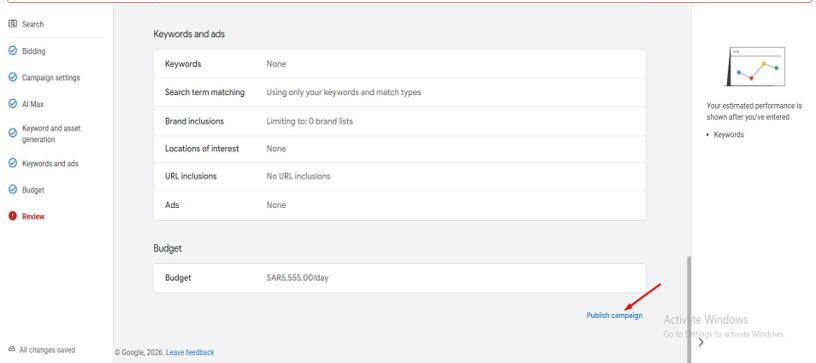Click the Budget step checkmark icon
The image size is (816, 363).
[13, 190]
